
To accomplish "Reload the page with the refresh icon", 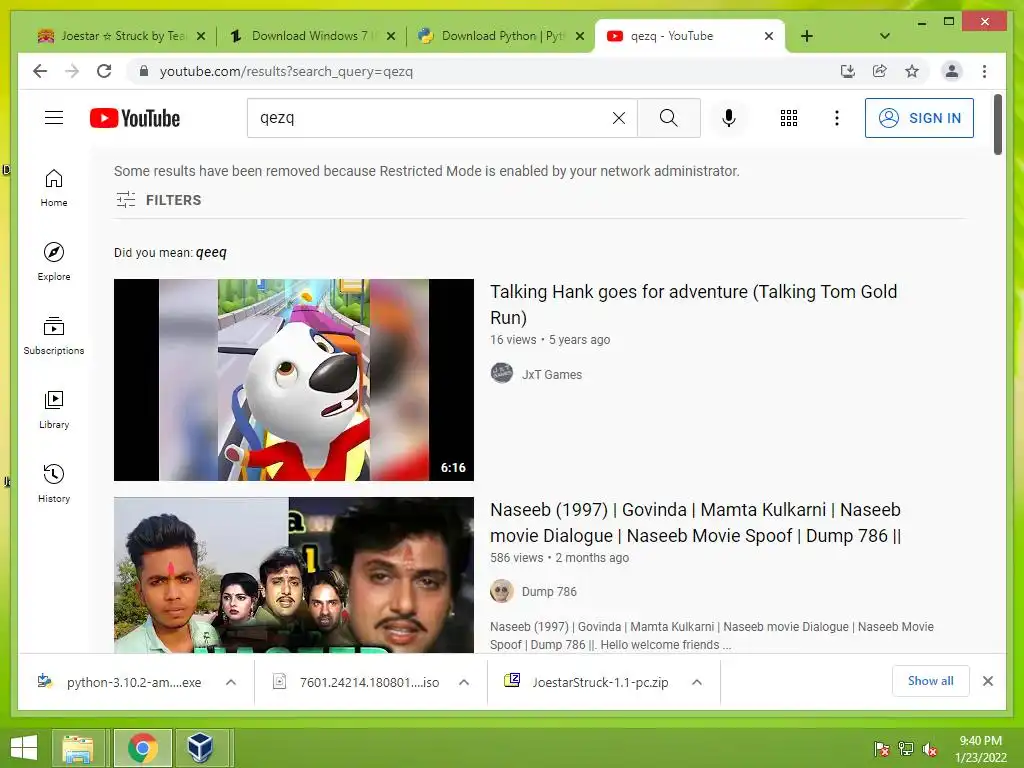I will click(x=104, y=71).
